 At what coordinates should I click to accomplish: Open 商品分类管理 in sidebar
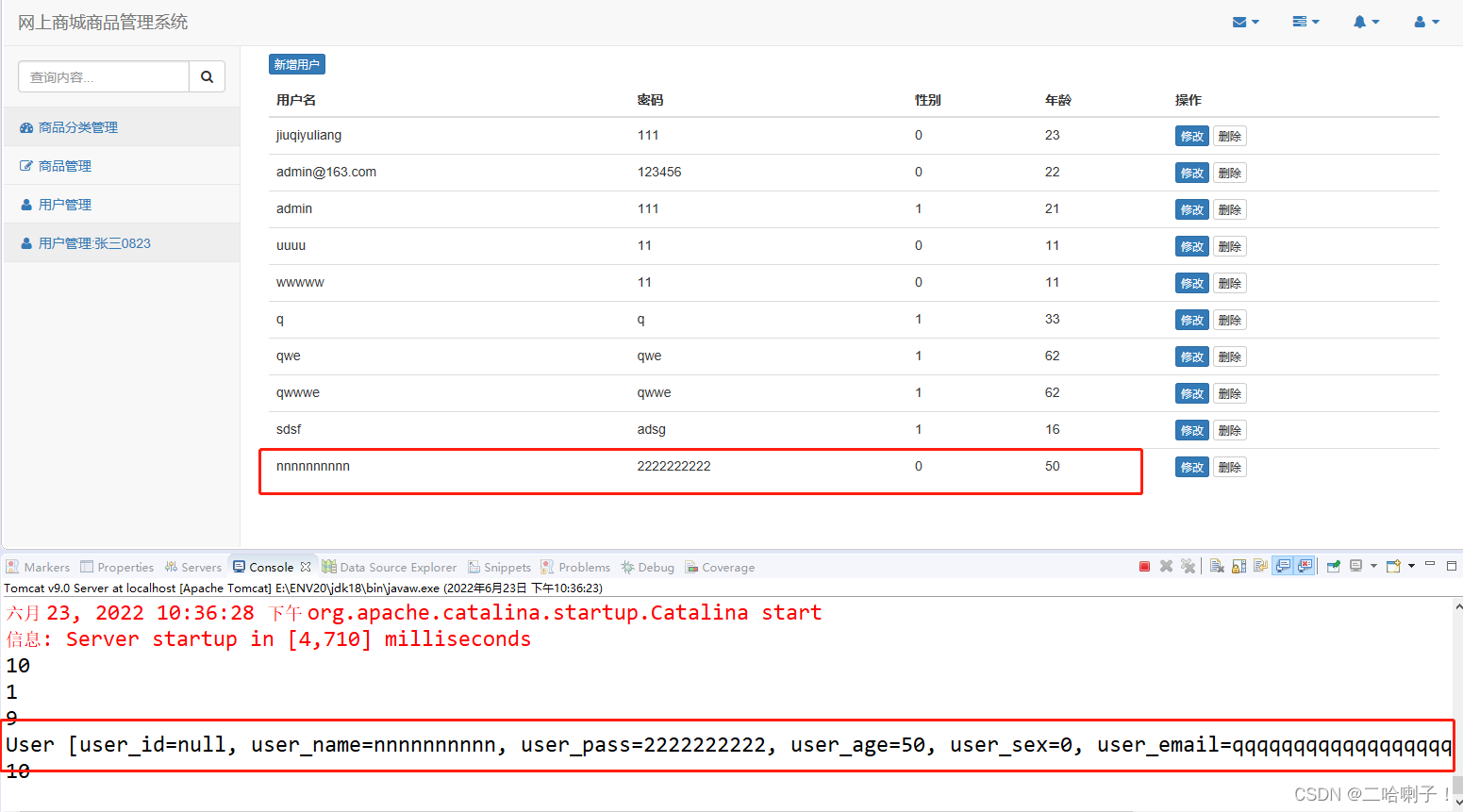[122, 127]
